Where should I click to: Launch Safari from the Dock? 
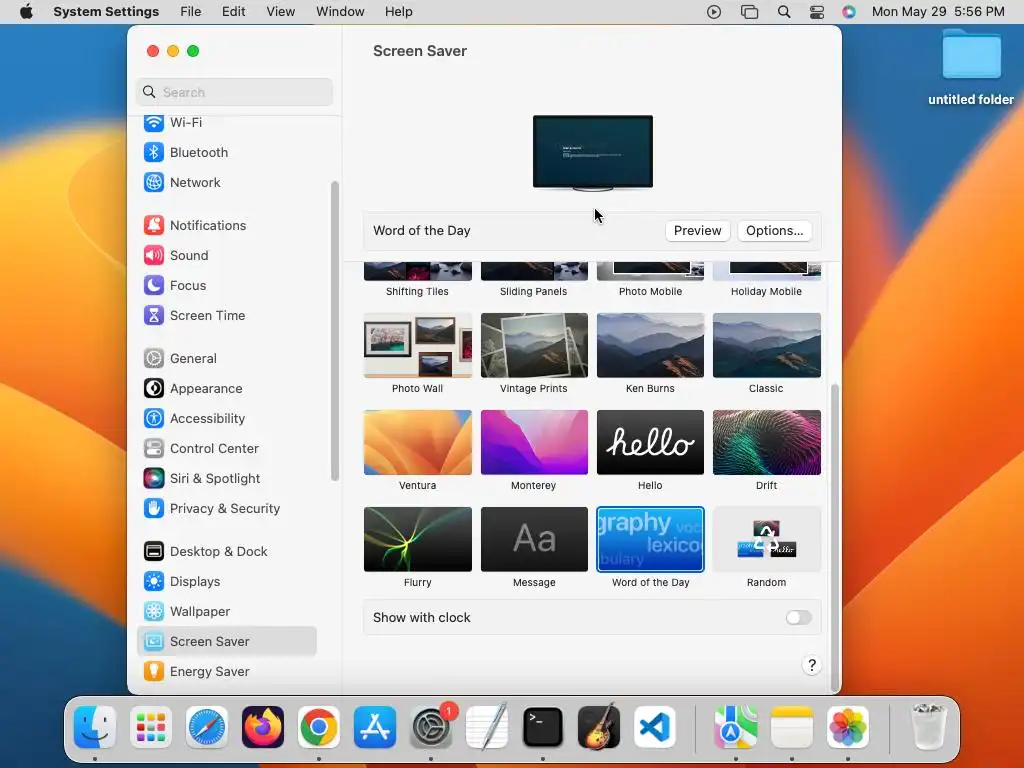207,727
